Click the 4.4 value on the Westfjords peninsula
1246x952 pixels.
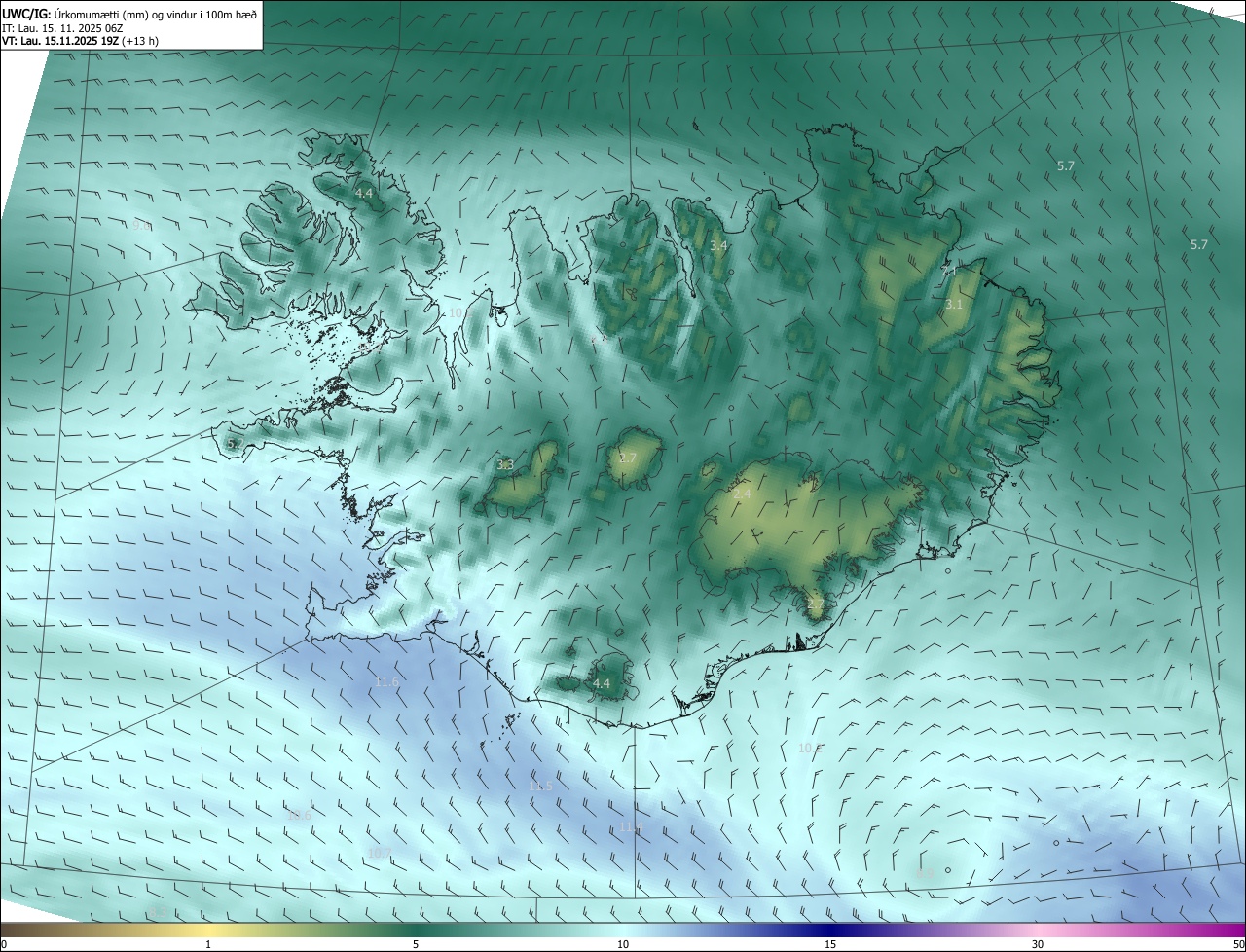[x=364, y=194]
